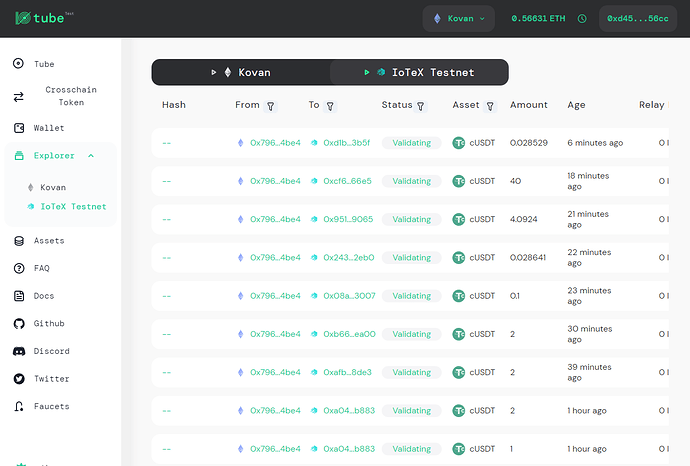Open recipient address 0xd1b...3b5f
690x466 pixels.
coord(346,143)
